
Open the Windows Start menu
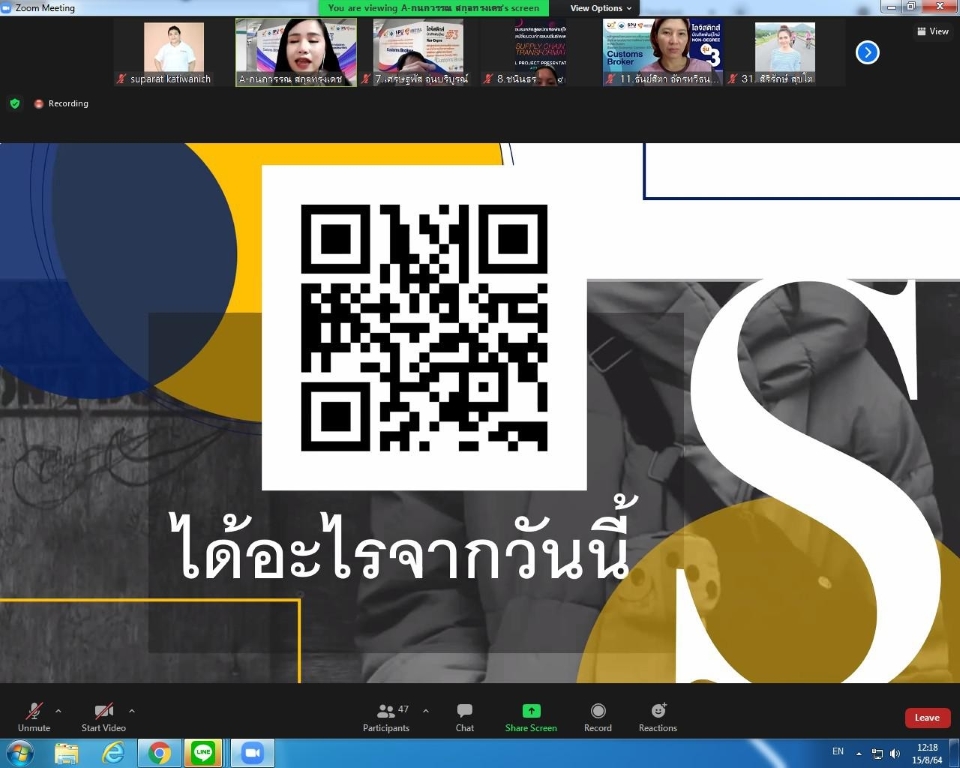20,753
